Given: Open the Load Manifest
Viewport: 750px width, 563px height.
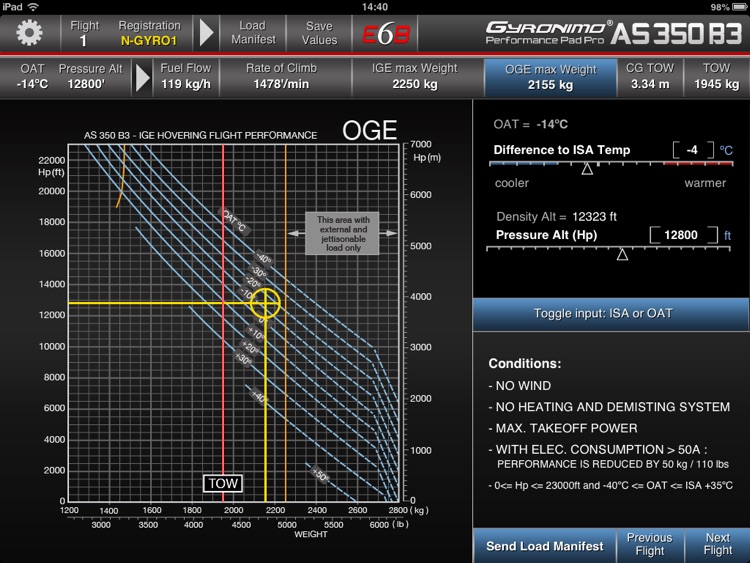Looking at the screenshot, I should coord(253,33).
